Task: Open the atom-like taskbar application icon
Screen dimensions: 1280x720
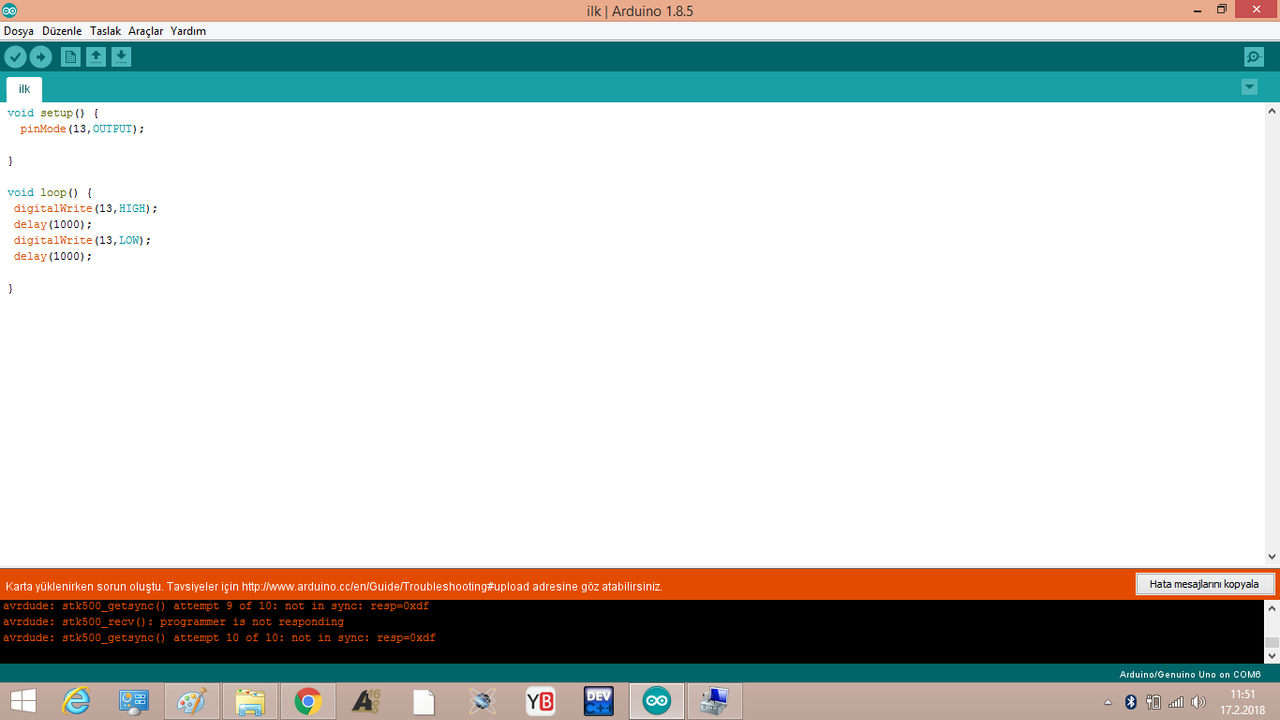Action: click(482, 702)
